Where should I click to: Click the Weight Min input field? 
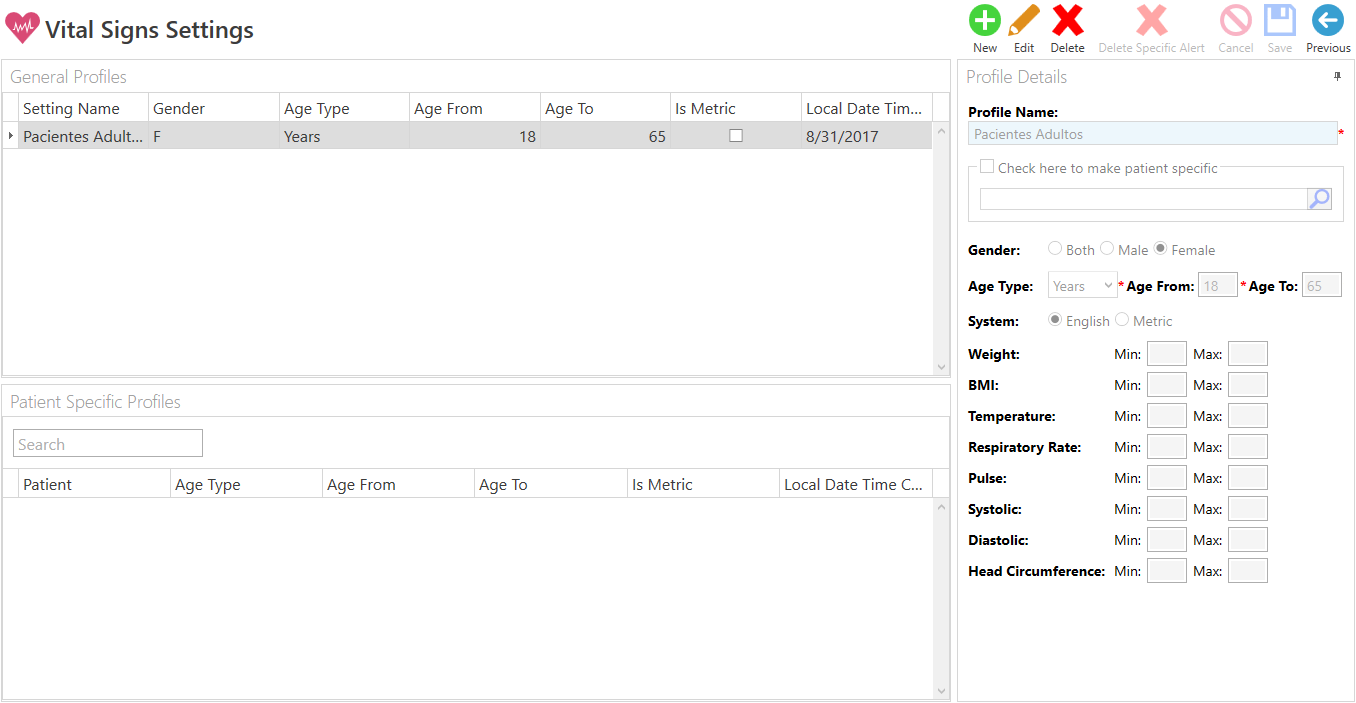pyautogui.click(x=1166, y=353)
